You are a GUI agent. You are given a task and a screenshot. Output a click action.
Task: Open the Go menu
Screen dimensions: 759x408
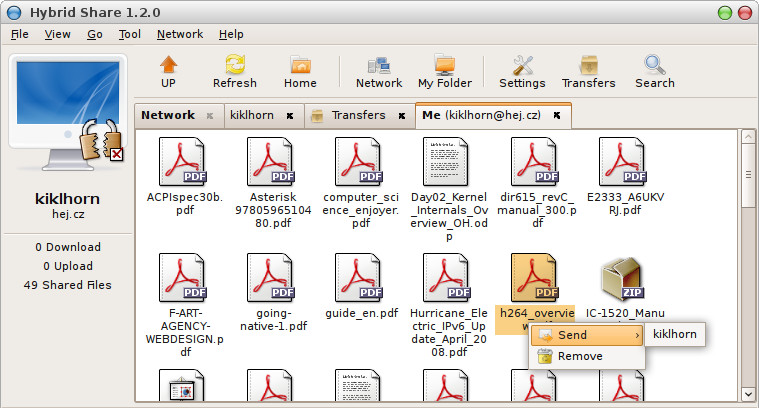(x=95, y=34)
